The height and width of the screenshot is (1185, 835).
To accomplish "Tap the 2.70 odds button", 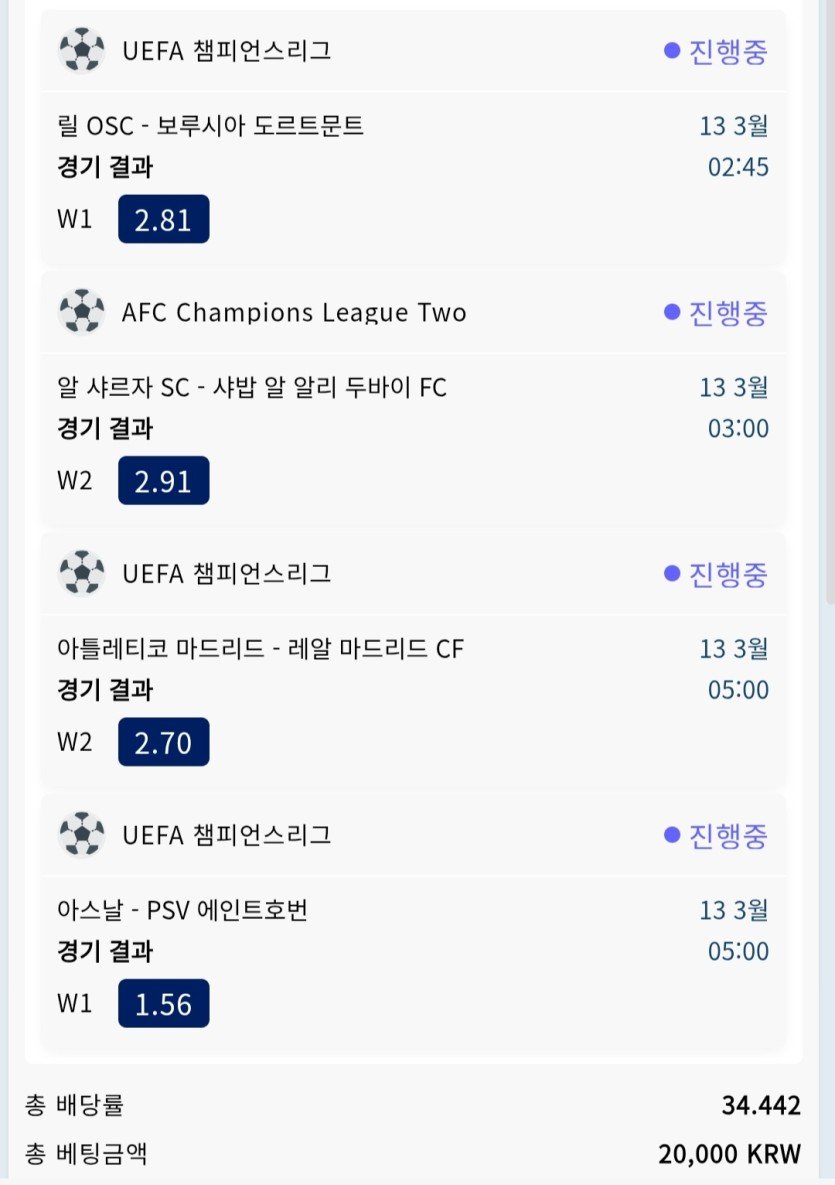I will pyautogui.click(x=163, y=742).
